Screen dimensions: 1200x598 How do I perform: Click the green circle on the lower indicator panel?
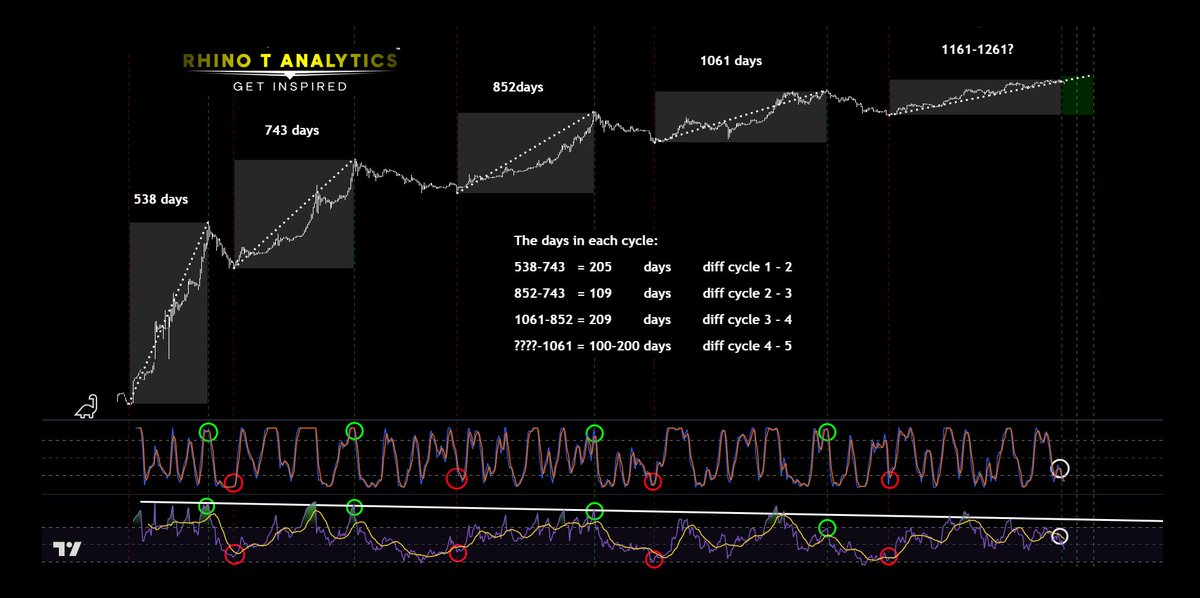pos(208,505)
